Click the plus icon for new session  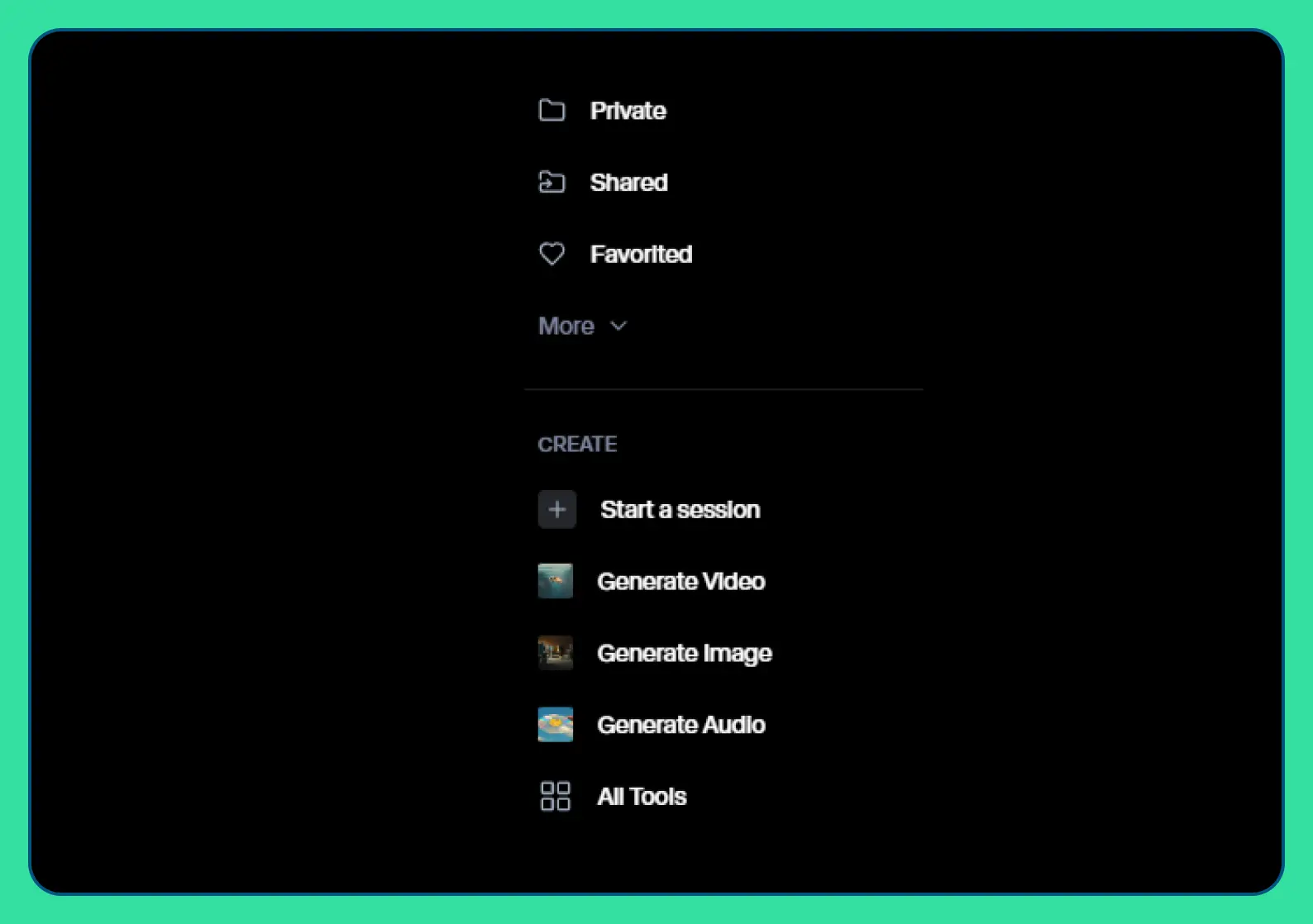point(556,509)
